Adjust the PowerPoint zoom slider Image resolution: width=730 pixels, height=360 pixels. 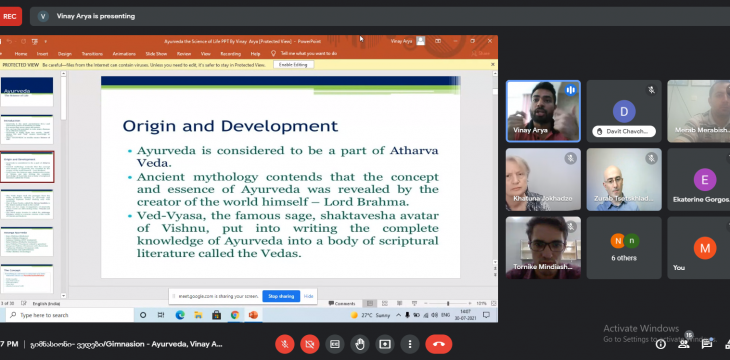(x=448, y=304)
